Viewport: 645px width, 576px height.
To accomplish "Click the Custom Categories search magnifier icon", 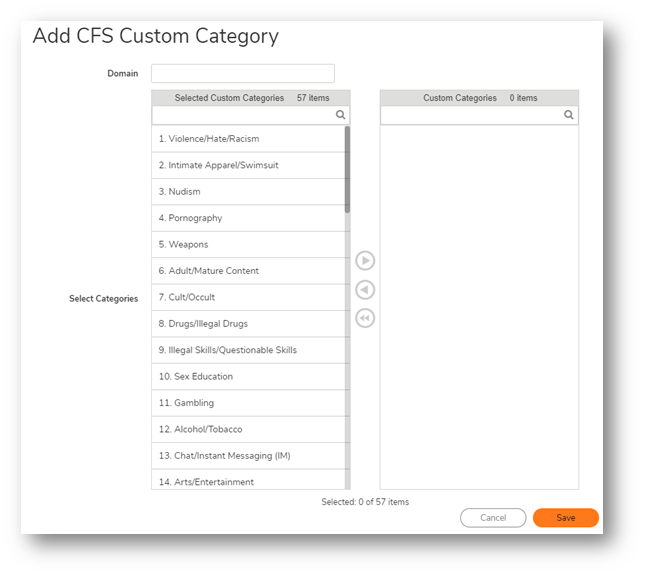I will (x=568, y=115).
